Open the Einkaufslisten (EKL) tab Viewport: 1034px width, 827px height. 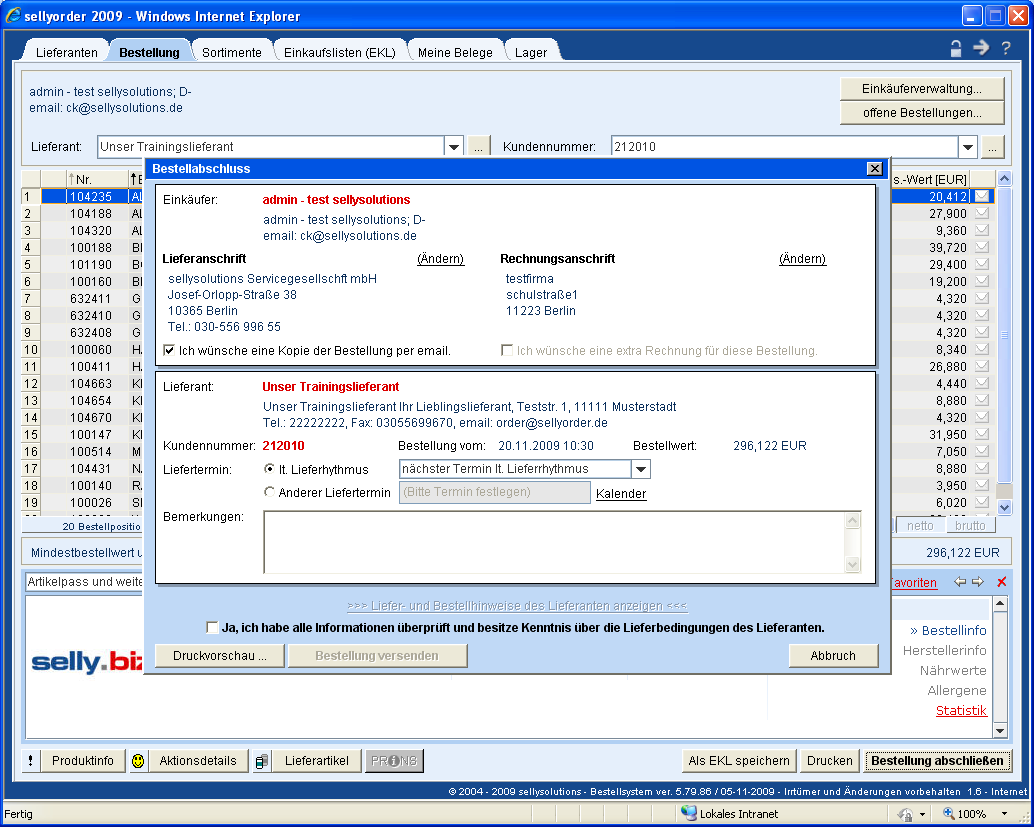click(339, 52)
